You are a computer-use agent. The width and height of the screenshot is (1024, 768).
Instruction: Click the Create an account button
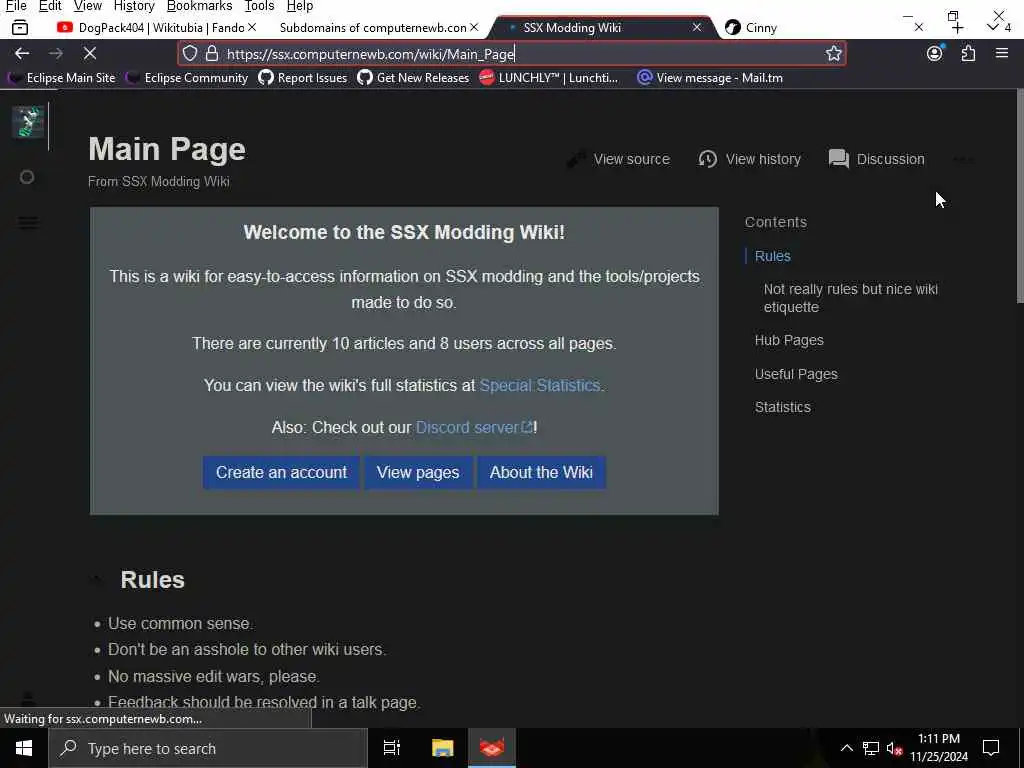(281, 472)
